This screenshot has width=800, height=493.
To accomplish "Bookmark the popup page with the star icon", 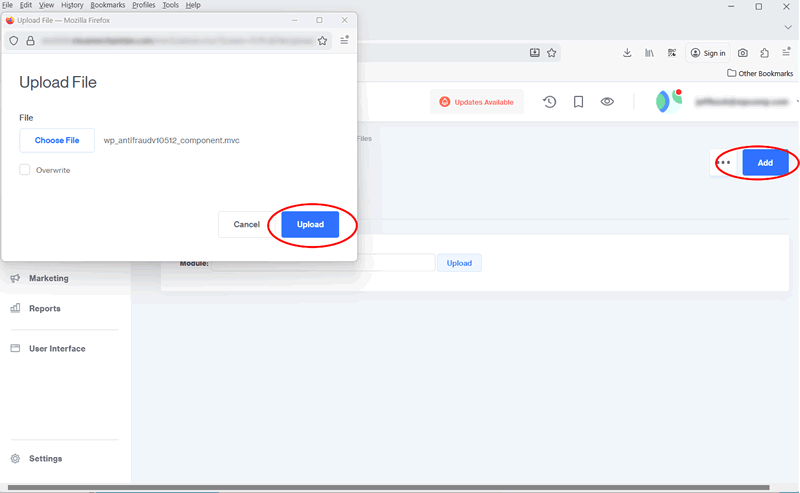I will tap(322, 41).
